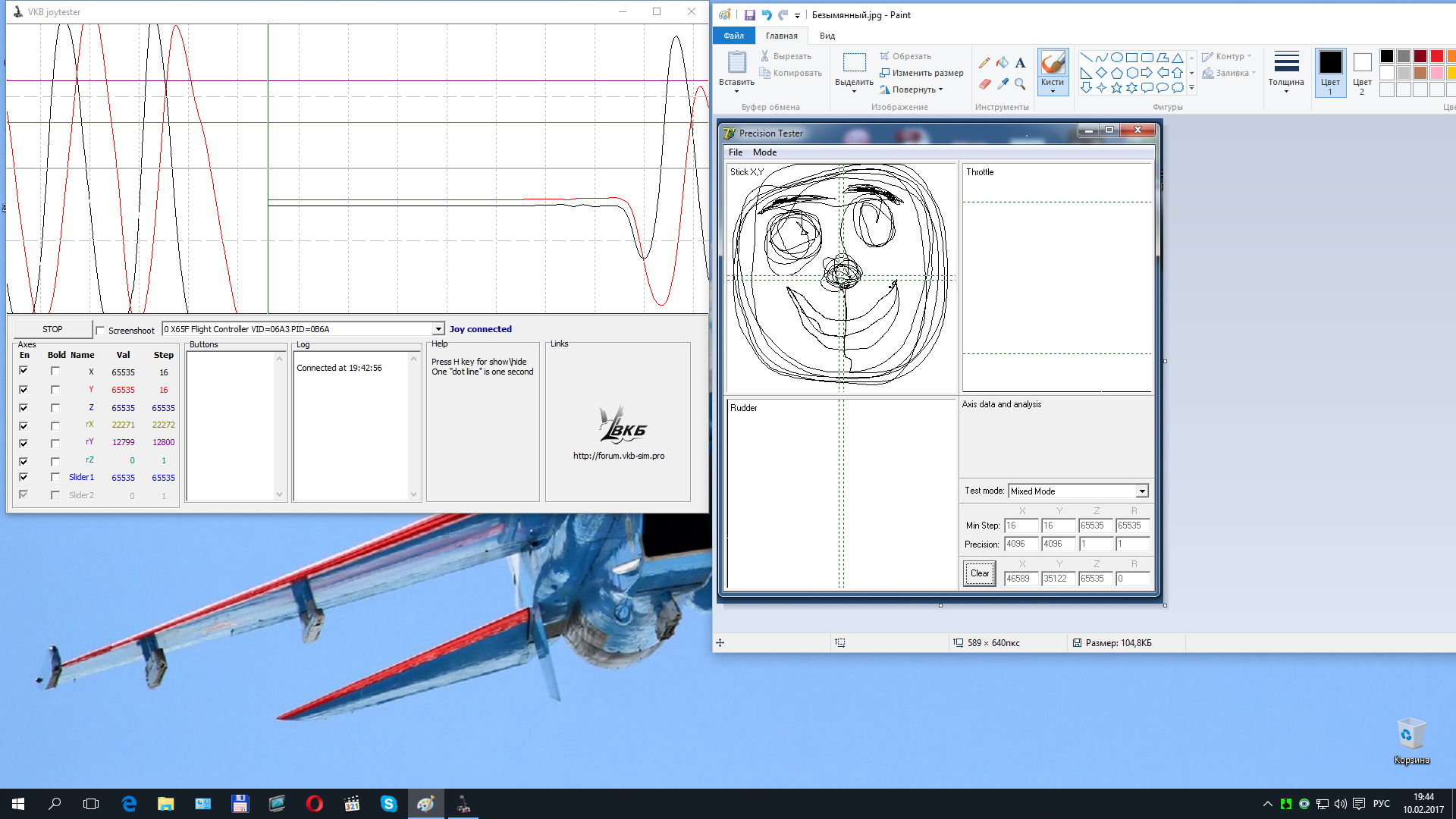The image size is (1456, 819).
Task: Open the forum.vkb-sim.pro link
Action: point(618,456)
